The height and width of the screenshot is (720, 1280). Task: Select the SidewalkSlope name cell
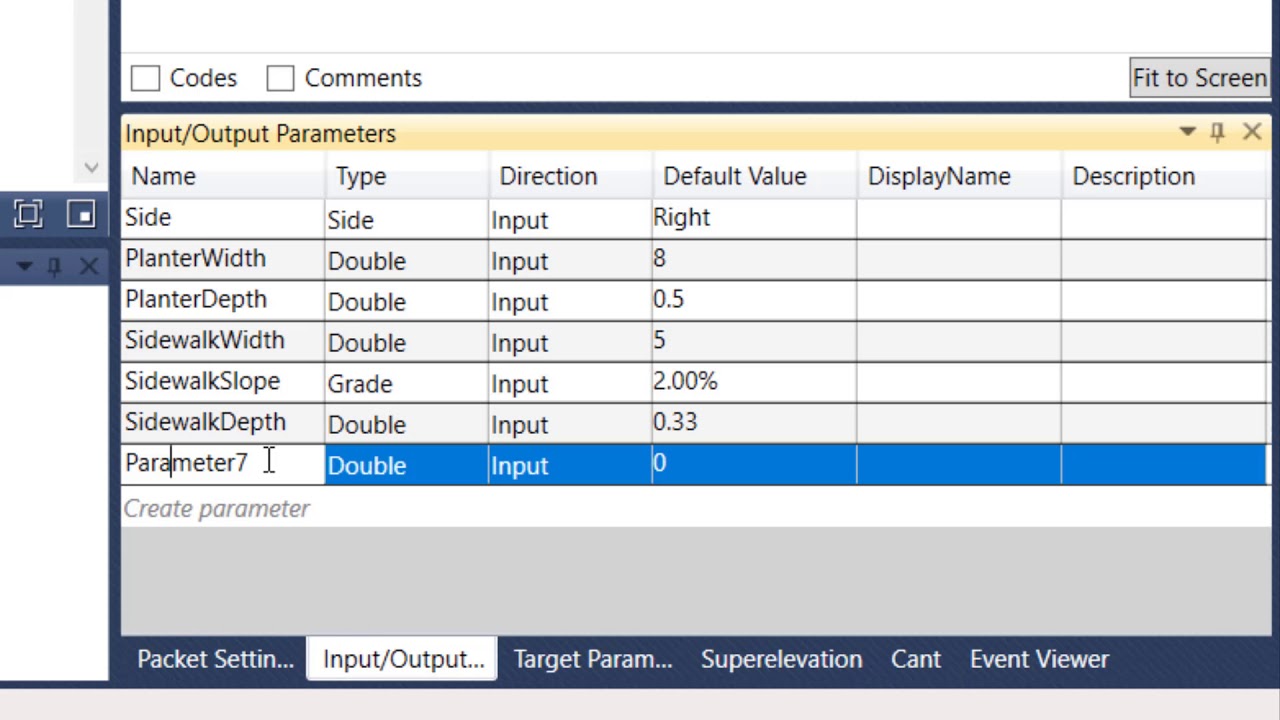(x=223, y=382)
